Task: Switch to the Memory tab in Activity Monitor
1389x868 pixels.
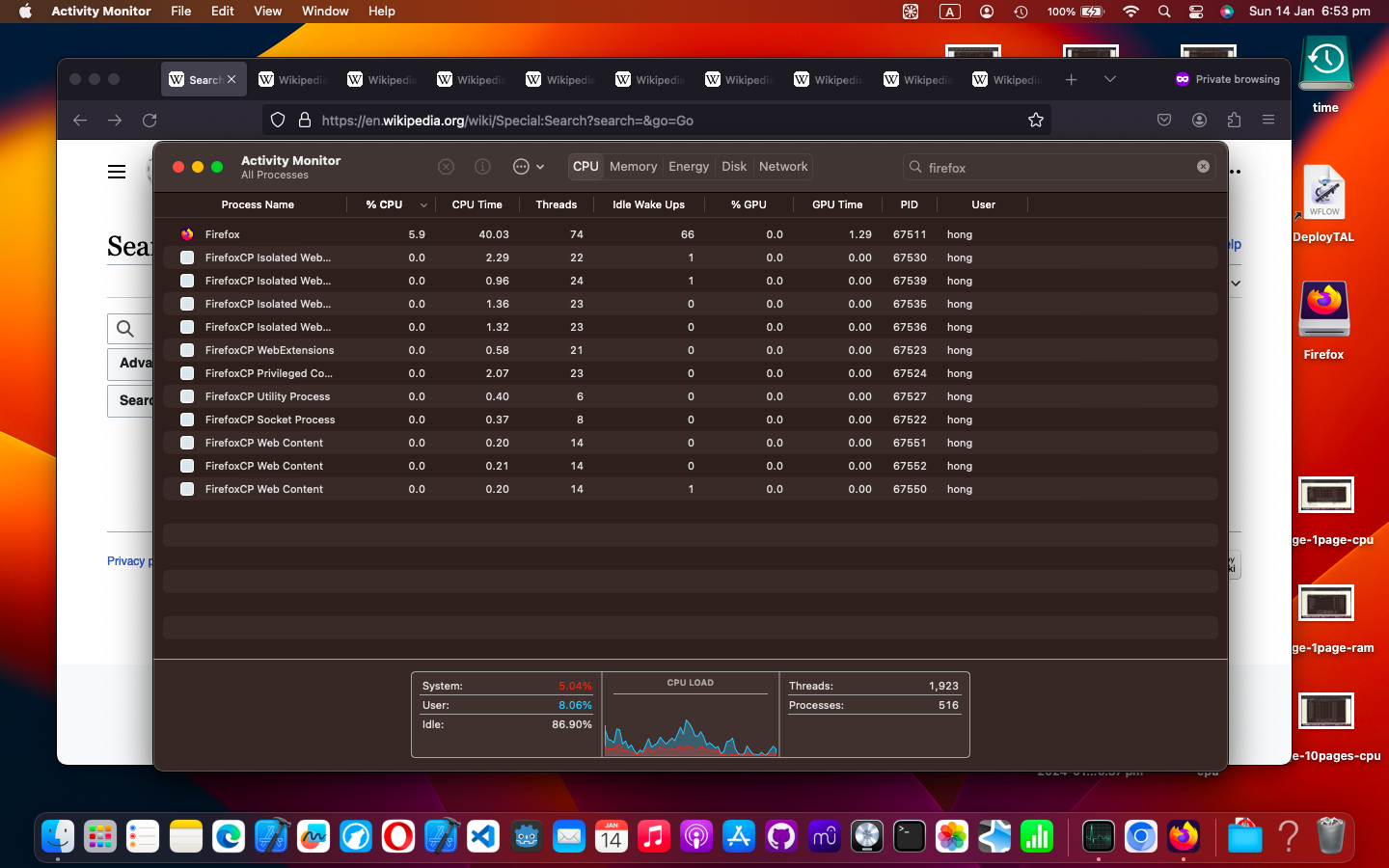Action: tap(633, 166)
